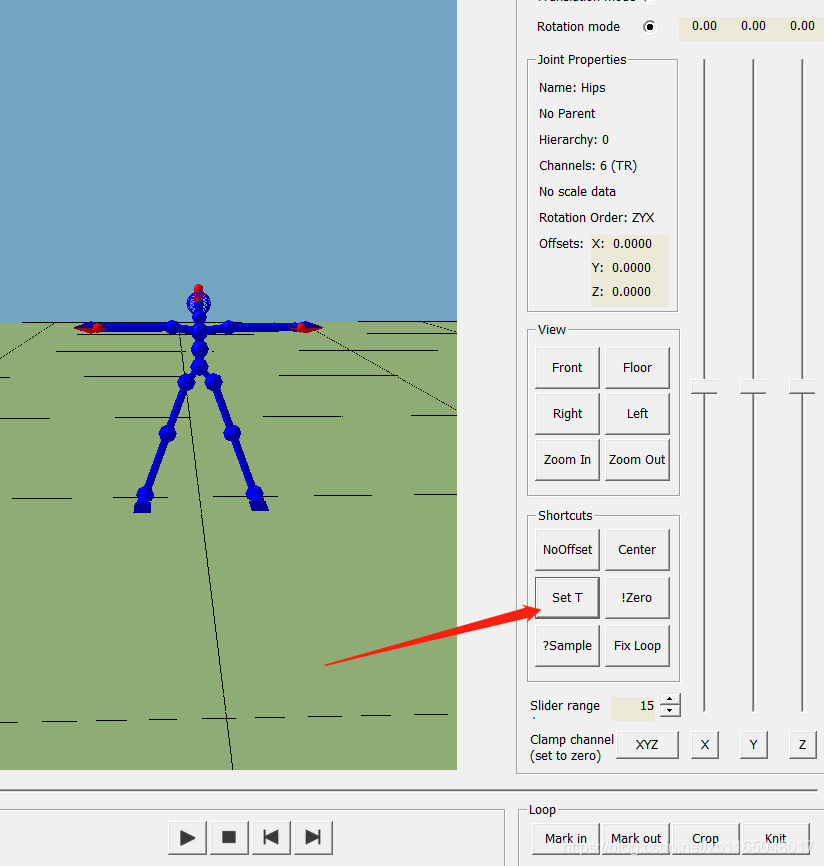Increase the Slider range value
The height and width of the screenshot is (866, 824).
pos(670,699)
